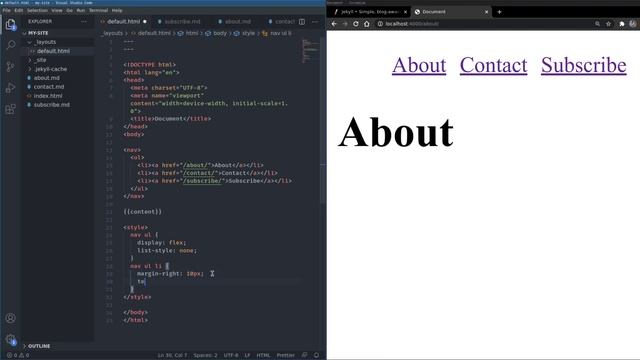Change indentation via Spaces: 2

(x=205, y=355)
